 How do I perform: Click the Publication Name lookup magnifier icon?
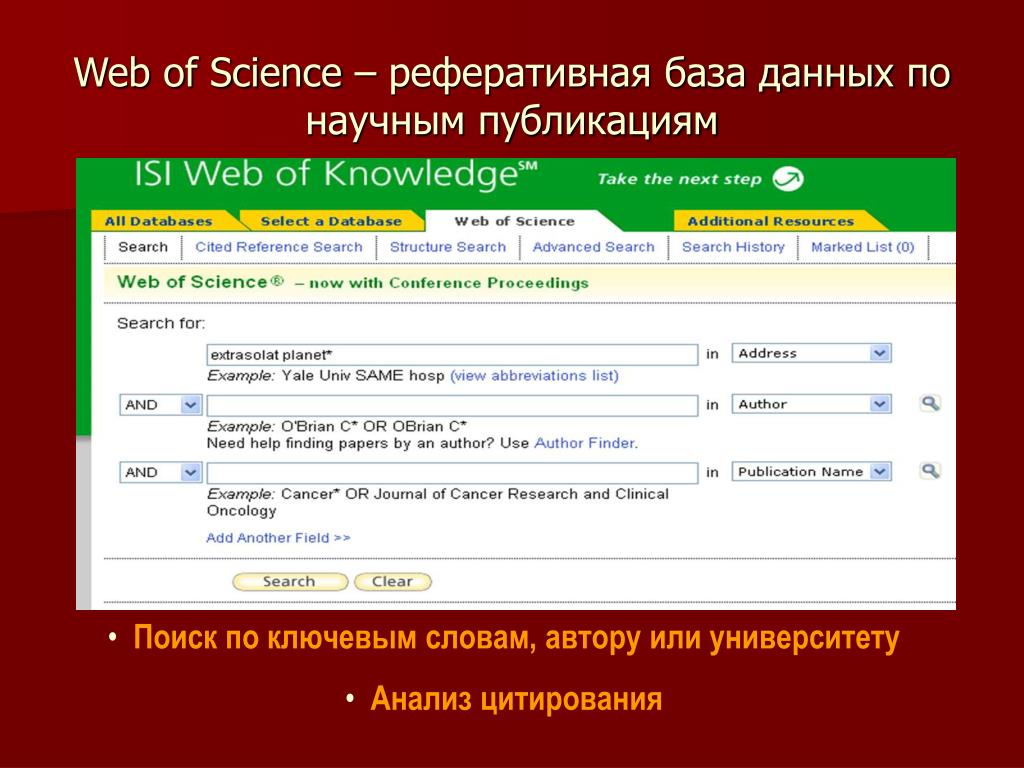930,471
